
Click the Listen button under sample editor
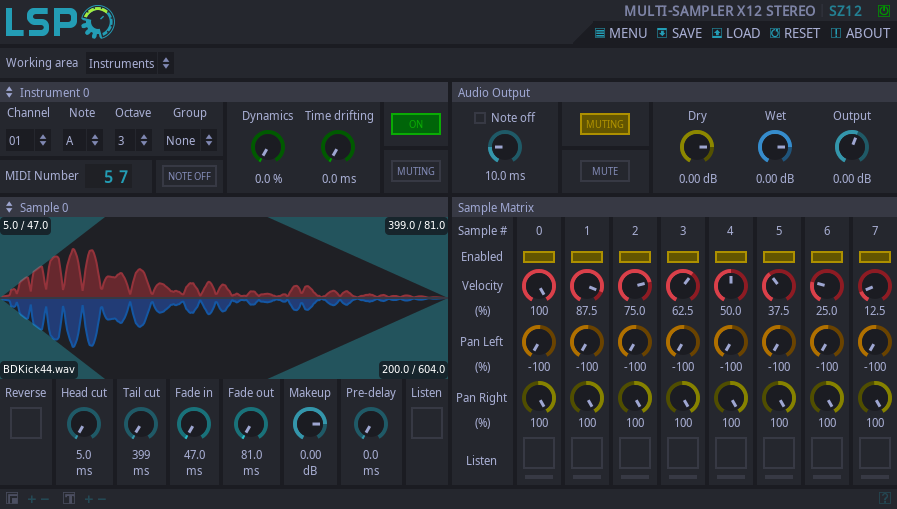(x=427, y=423)
